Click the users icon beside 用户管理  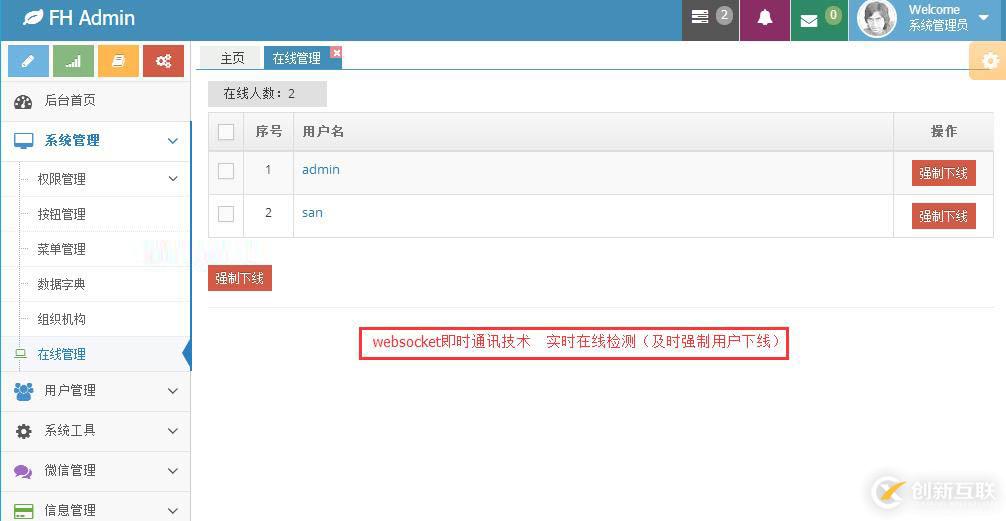click(23, 391)
